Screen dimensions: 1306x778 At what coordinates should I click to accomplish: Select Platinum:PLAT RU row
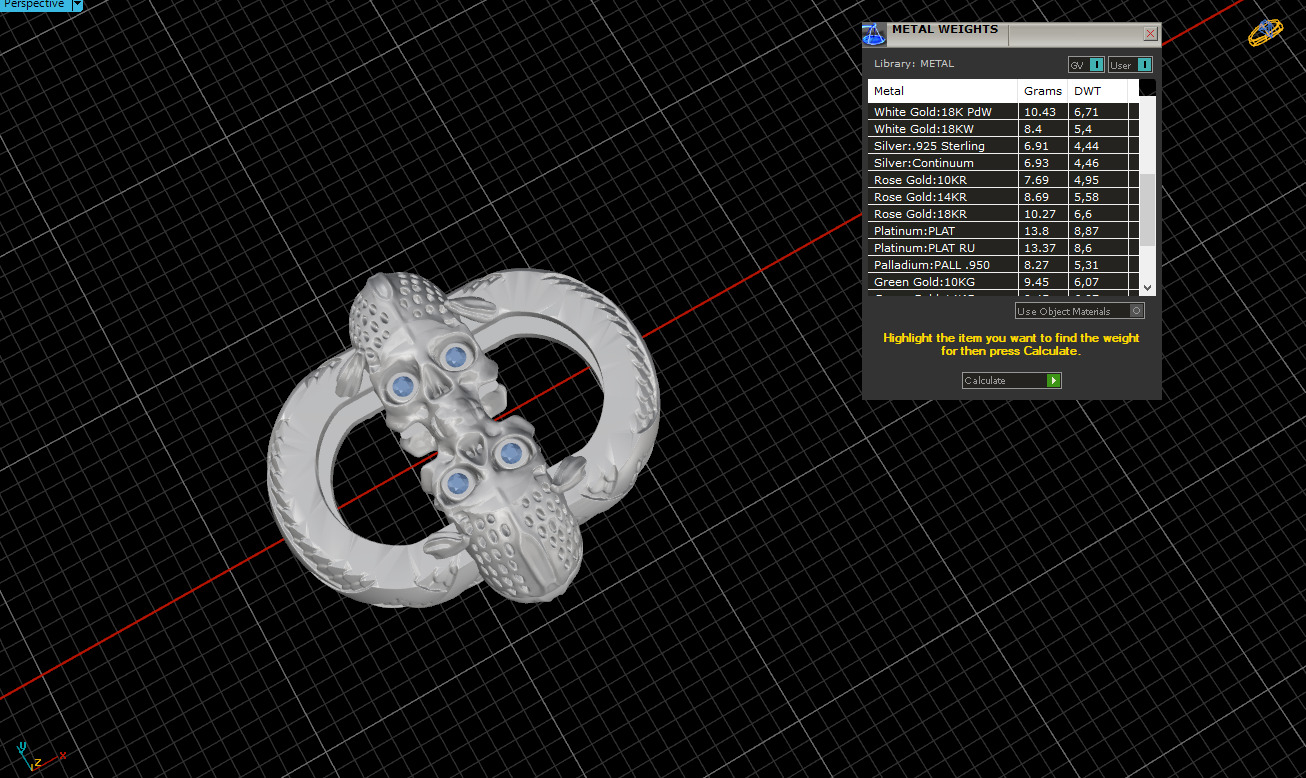tap(1003, 248)
